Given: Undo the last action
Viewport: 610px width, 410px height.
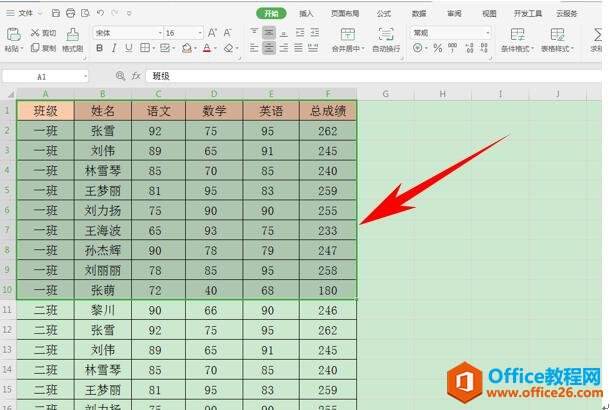Looking at the screenshot, I should pos(100,13).
